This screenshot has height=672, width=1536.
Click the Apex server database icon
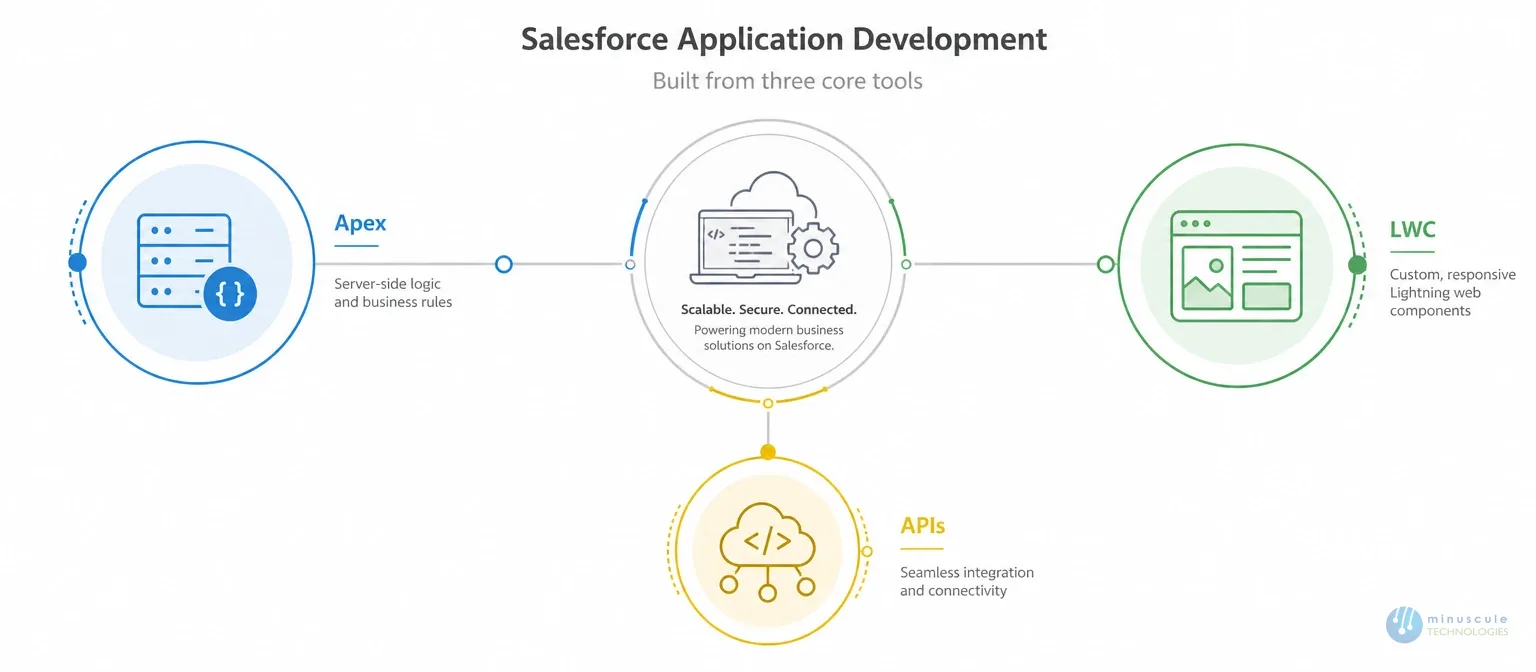coord(196,265)
